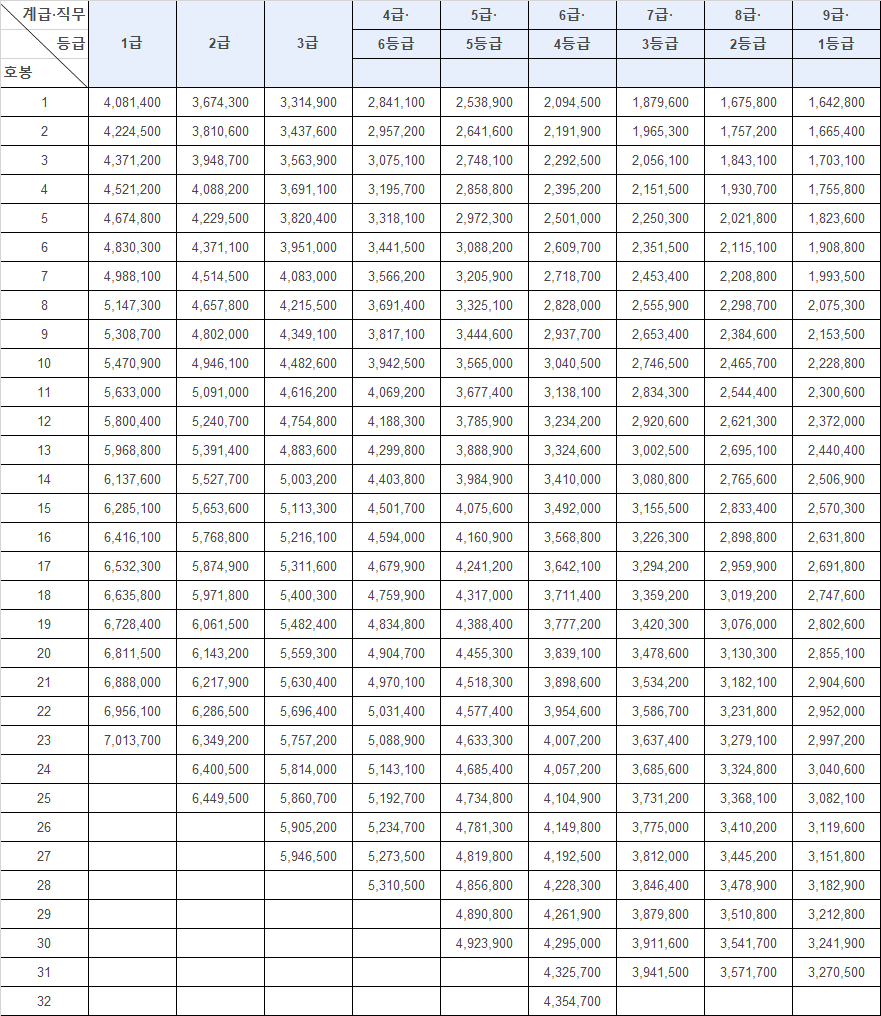Select cell with 3,941,500

pos(661,973)
